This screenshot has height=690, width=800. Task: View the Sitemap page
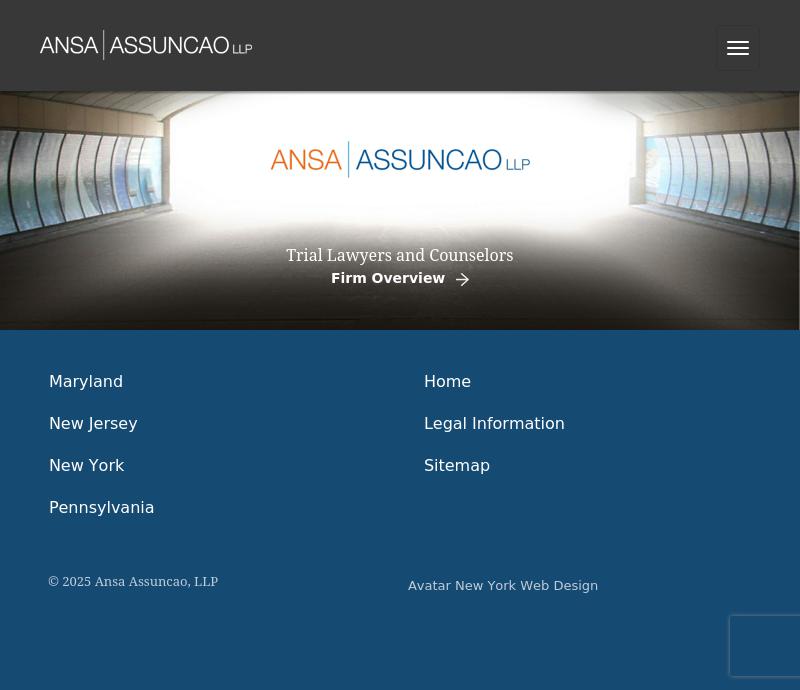click(x=457, y=465)
